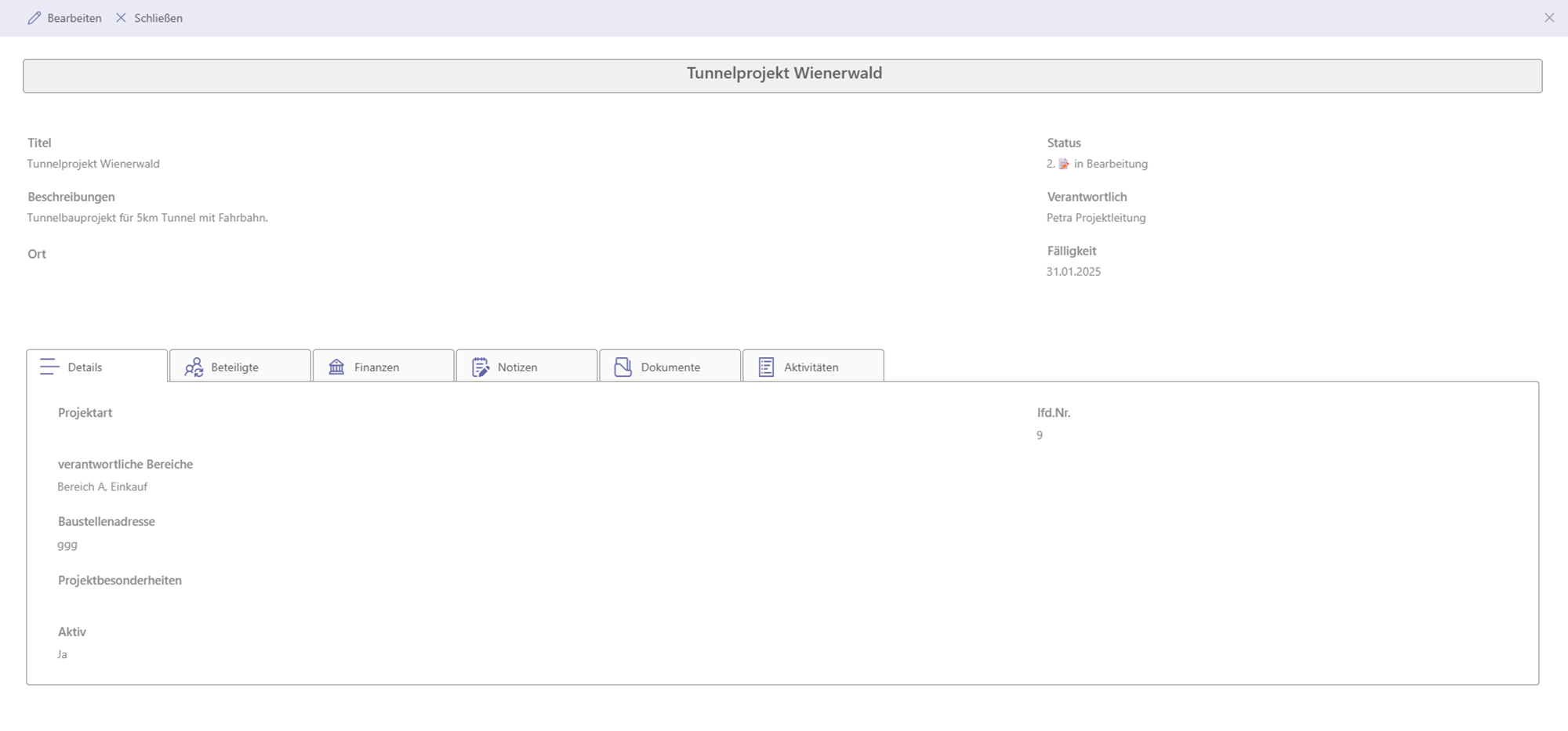This screenshot has height=731, width=1568.
Task: Click the Aktivitäten checklist icon
Action: point(766,367)
